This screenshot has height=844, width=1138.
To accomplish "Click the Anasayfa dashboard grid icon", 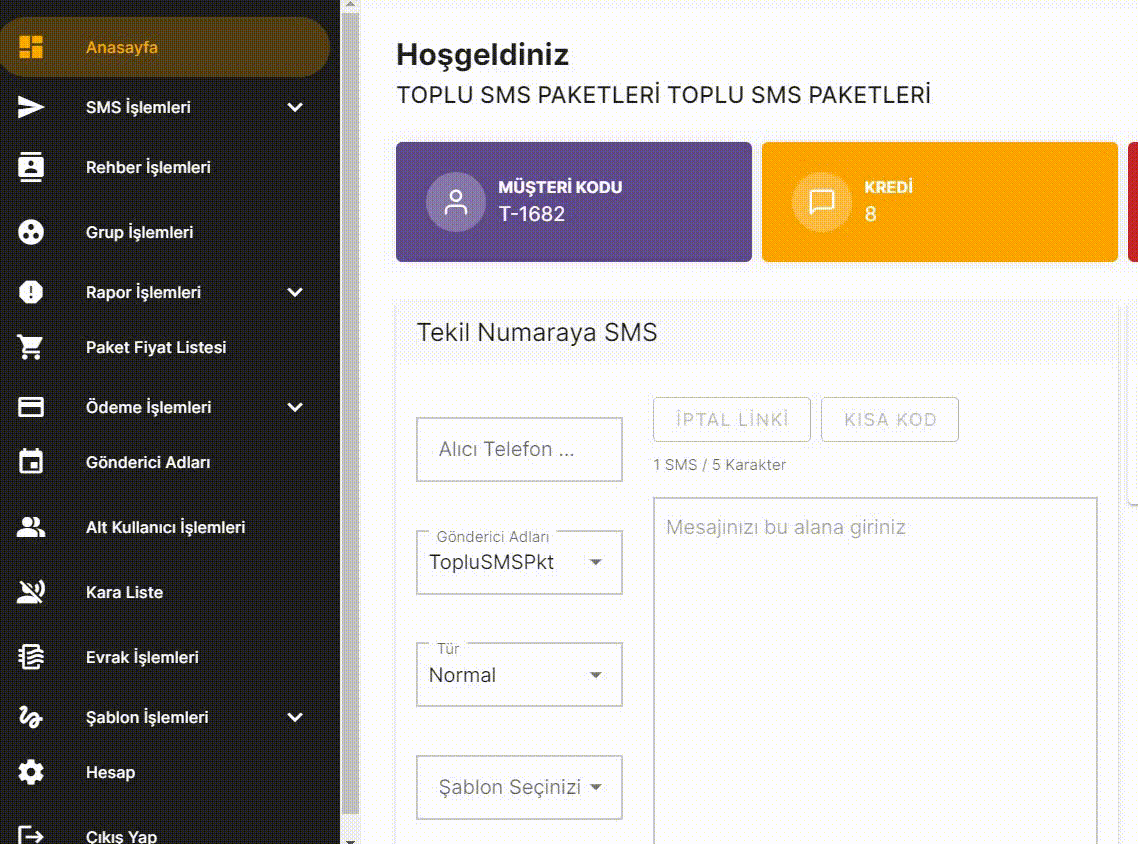I will [x=30, y=47].
